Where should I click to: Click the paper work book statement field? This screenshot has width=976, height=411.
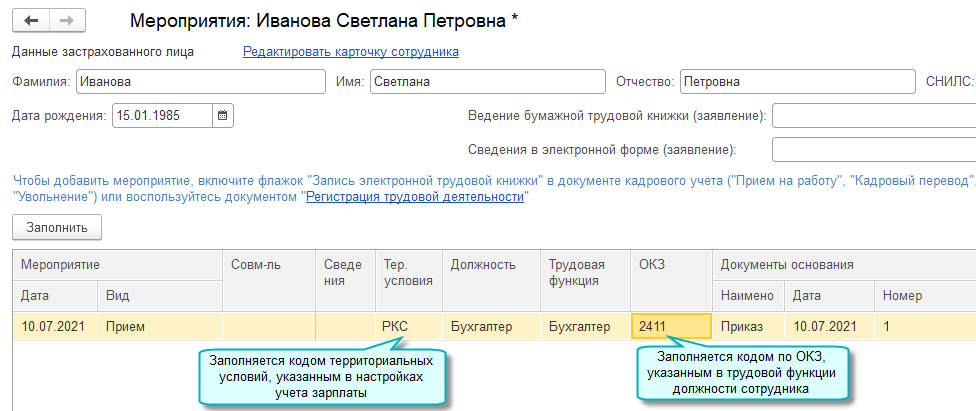[x=874, y=116]
